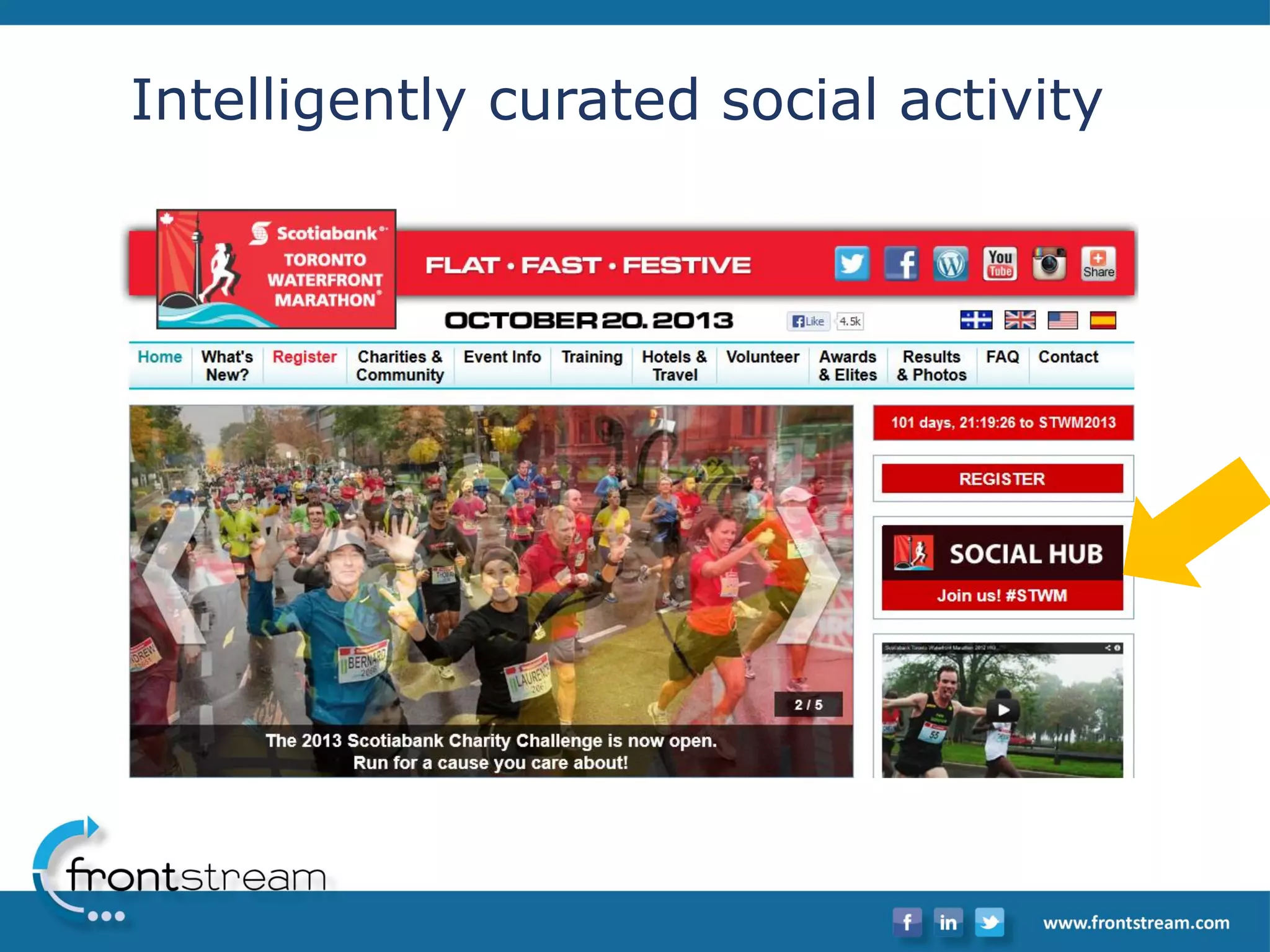Open the Awards & Elites menu item
Image resolution: width=1270 pixels, height=952 pixels.
coord(848,366)
